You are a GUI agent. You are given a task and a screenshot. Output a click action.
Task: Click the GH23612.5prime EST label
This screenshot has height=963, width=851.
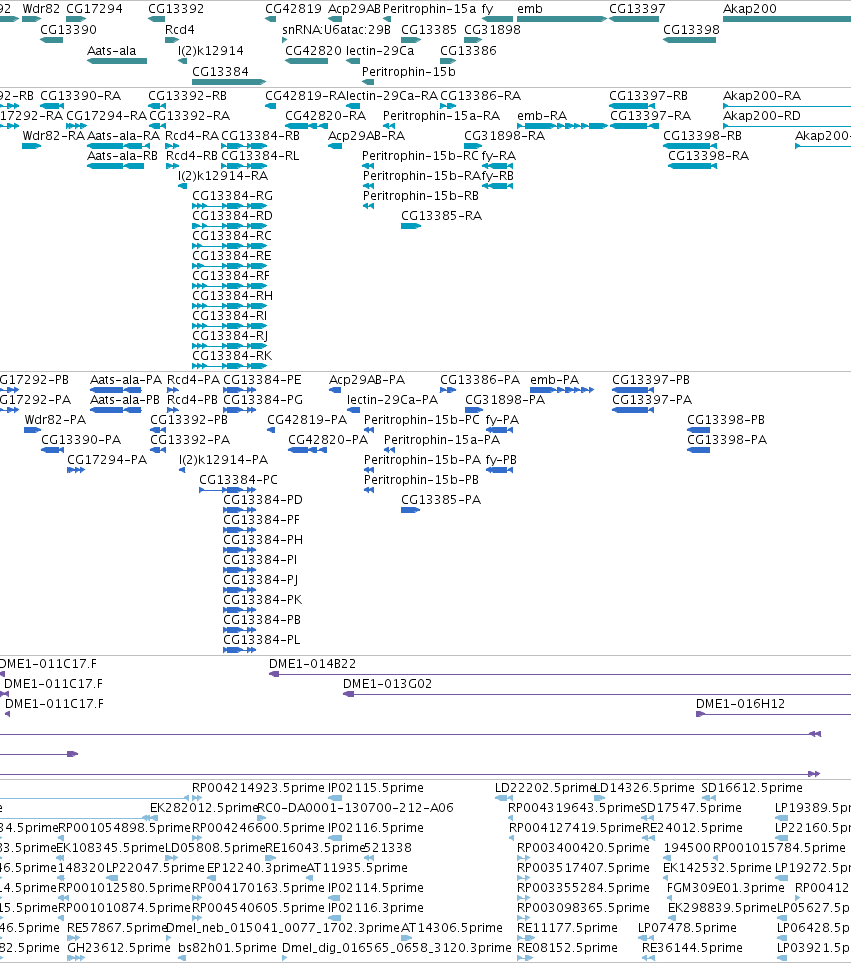(x=119, y=948)
